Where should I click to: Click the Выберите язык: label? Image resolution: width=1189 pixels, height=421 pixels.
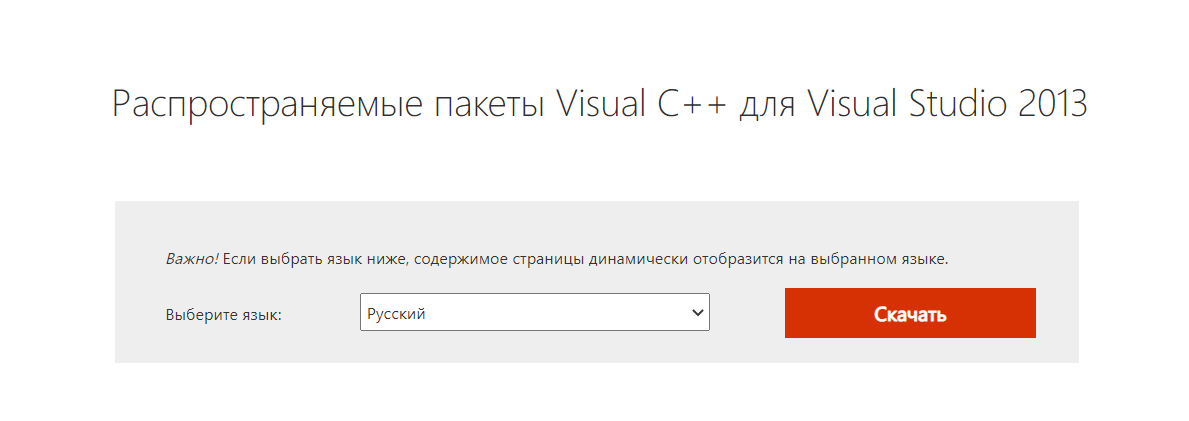coord(224,315)
